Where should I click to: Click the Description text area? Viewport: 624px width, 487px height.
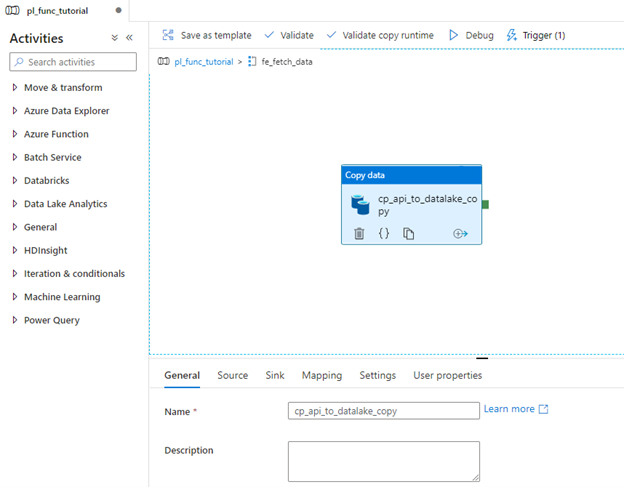point(384,462)
